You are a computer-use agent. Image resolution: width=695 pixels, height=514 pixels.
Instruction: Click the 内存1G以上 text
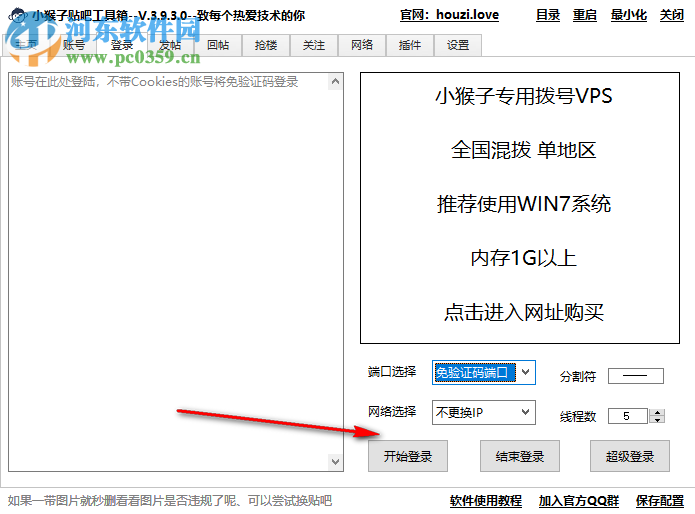coord(524,258)
